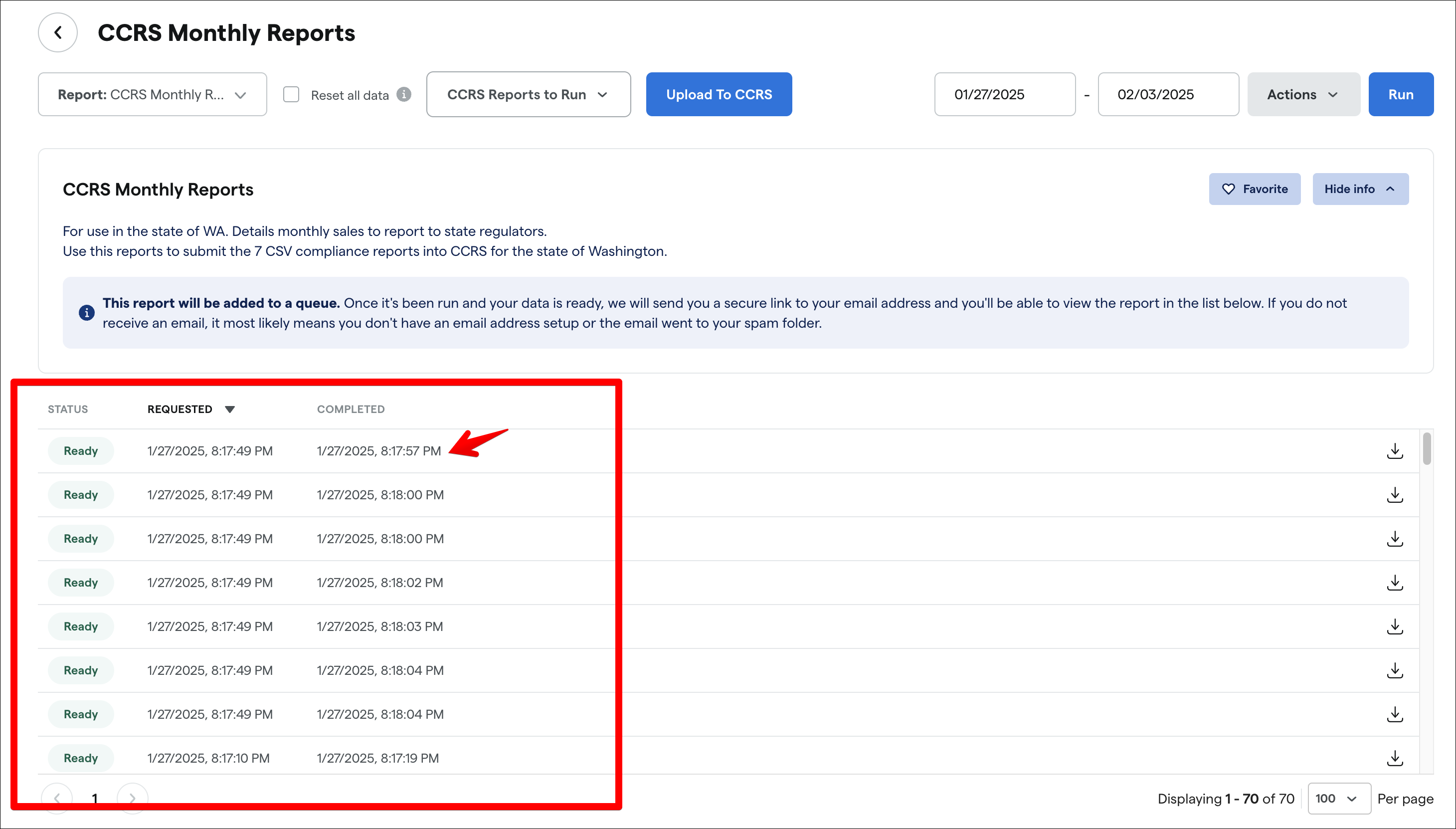
Task: Sort by the COMPLETED column header
Action: click(351, 410)
